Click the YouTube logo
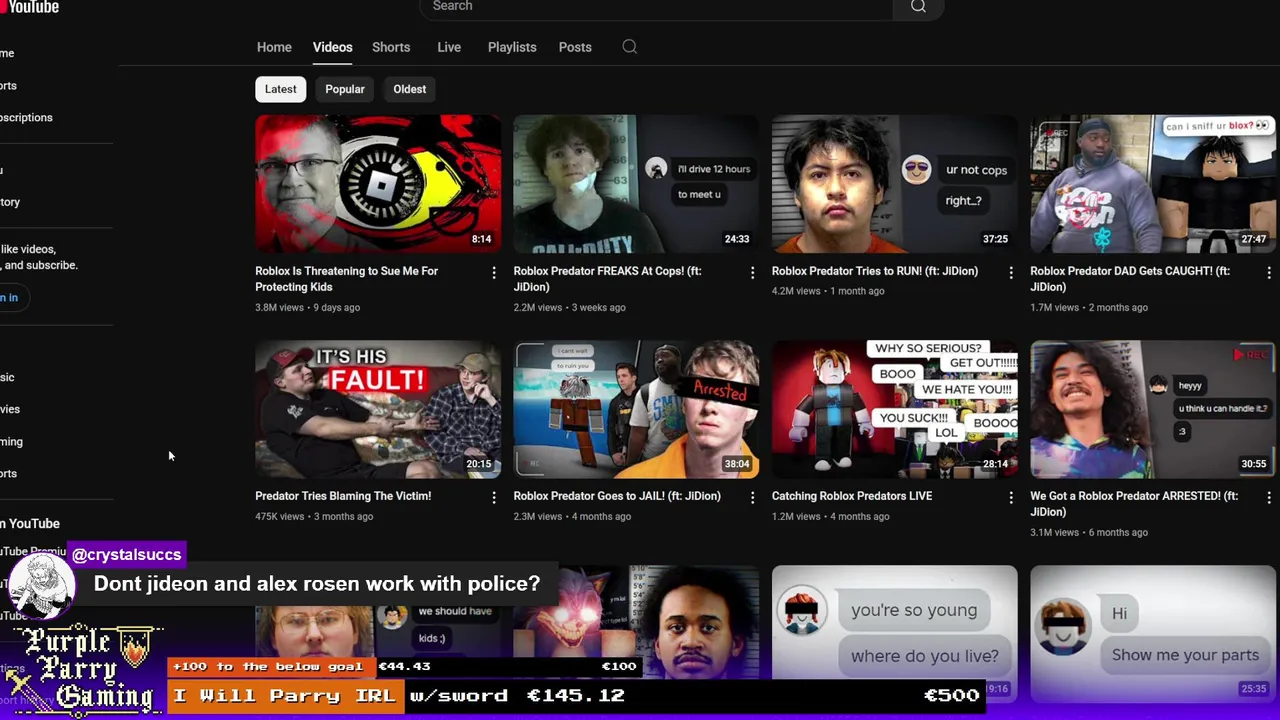This screenshot has width=1280, height=720. click(x=29, y=7)
